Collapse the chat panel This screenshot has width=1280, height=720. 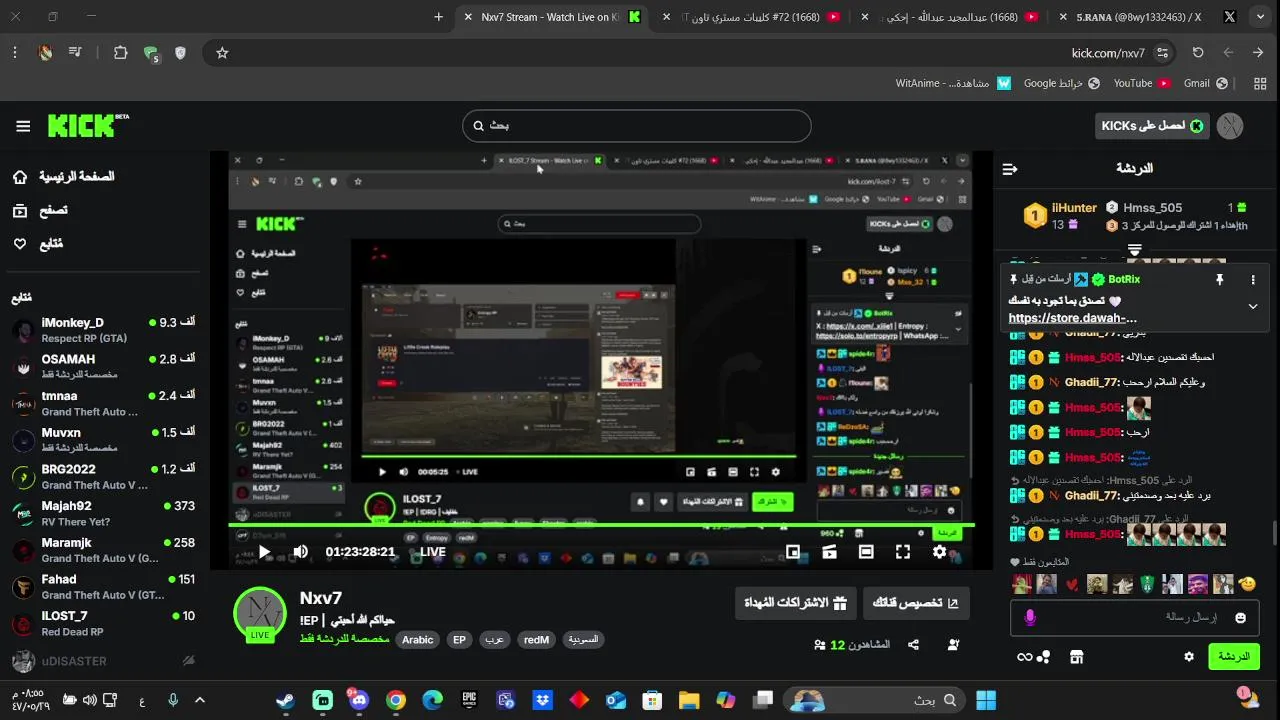[x=1010, y=169]
